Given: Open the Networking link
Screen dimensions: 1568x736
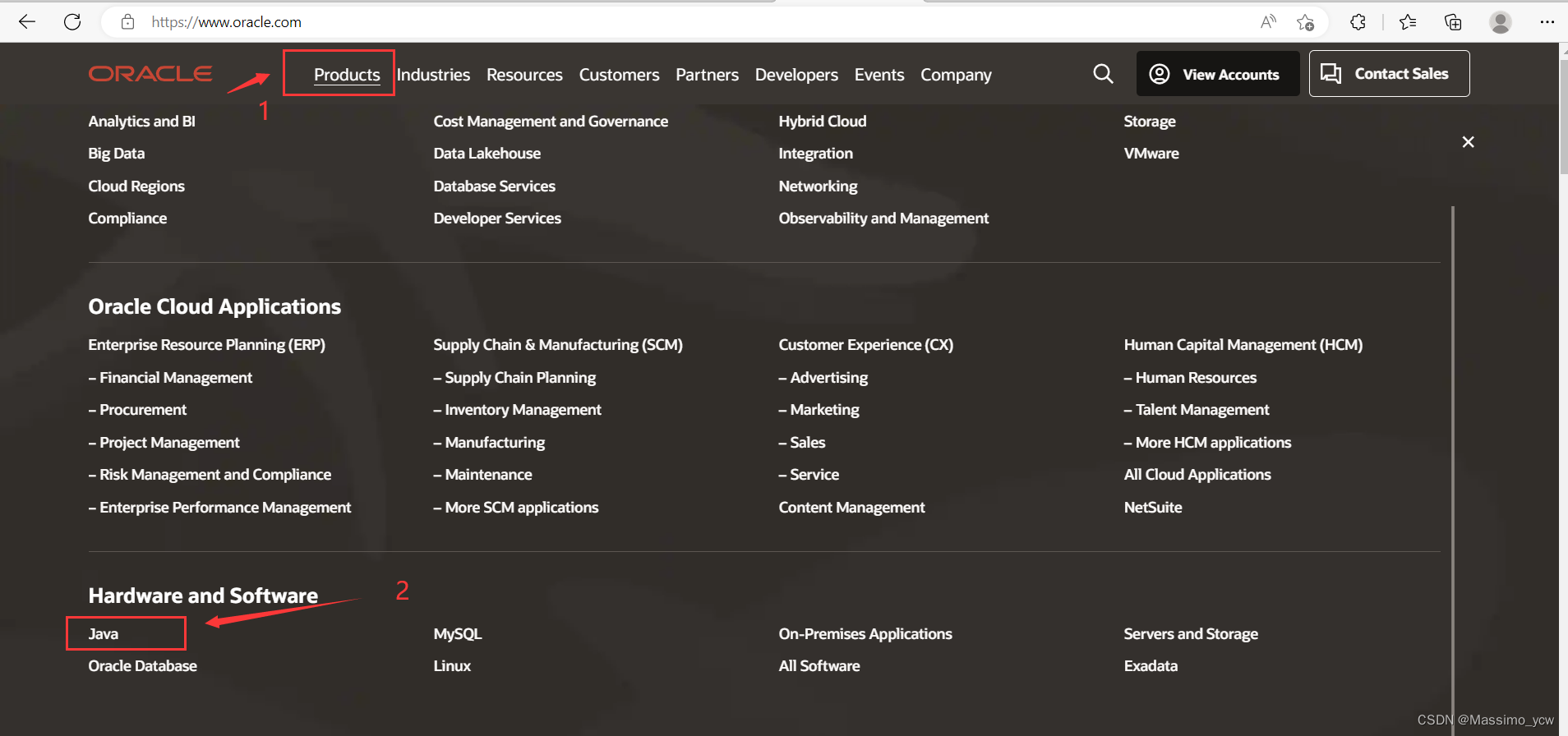Looking at the screenshot, I should click(818, 186).
